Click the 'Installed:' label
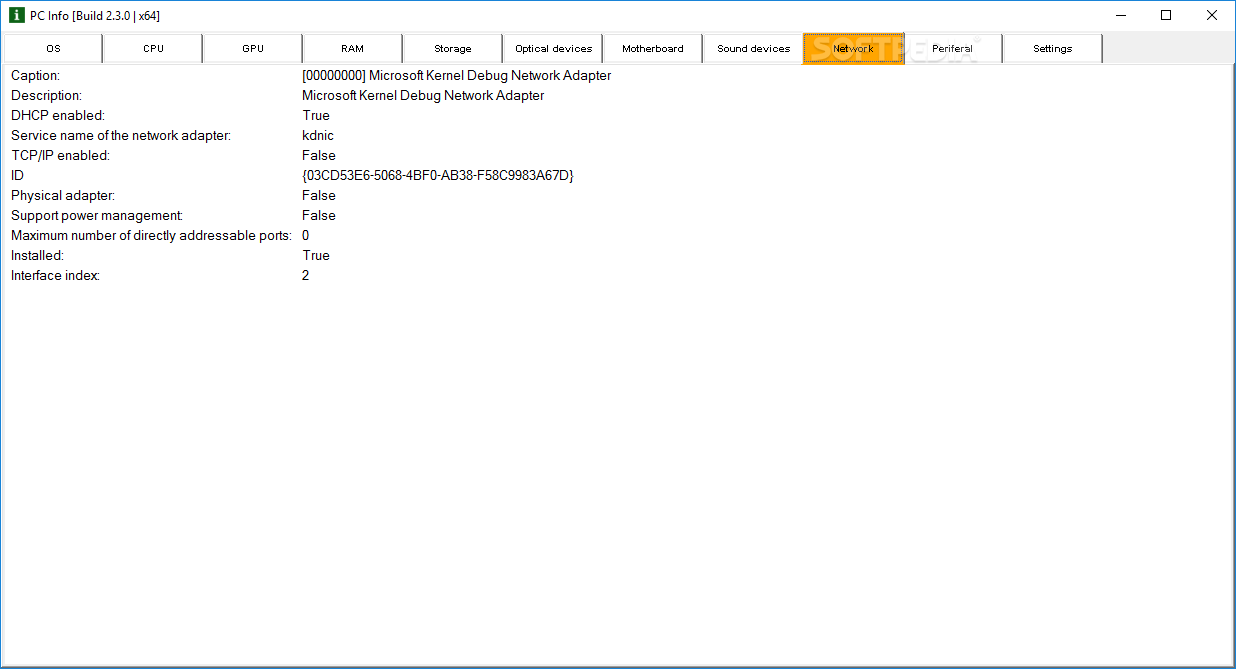 tap(37, 256)
